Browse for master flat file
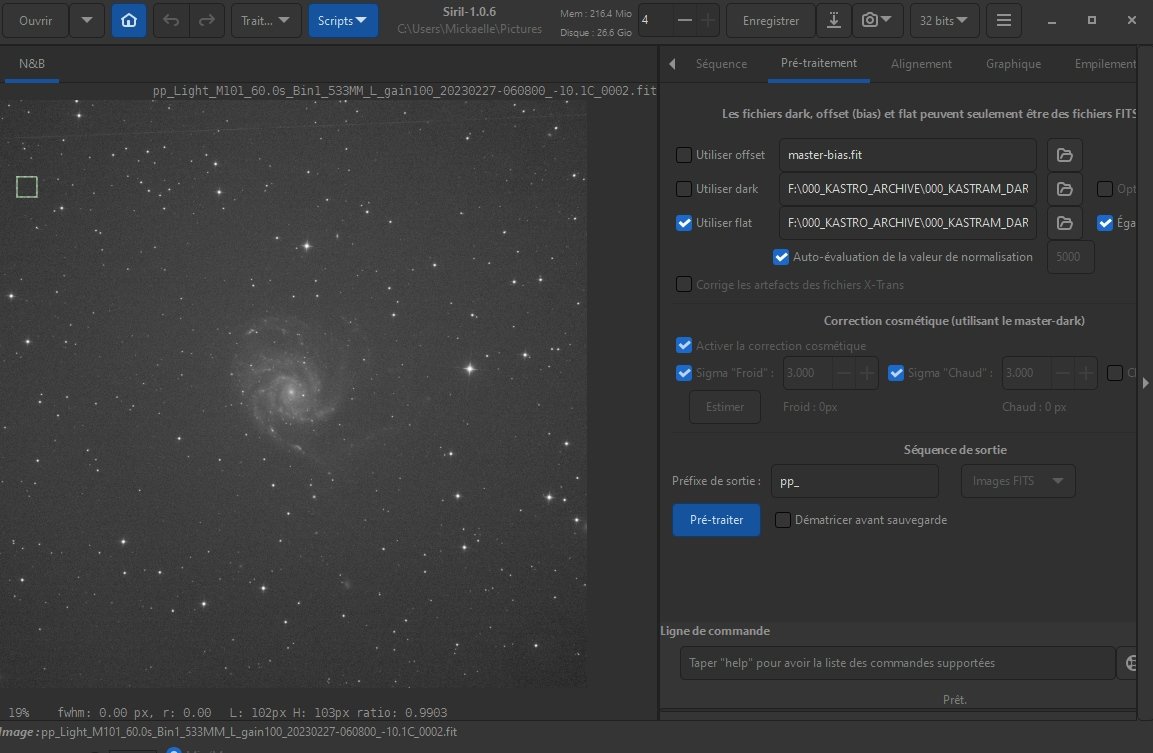 [x=1064, y=223]
